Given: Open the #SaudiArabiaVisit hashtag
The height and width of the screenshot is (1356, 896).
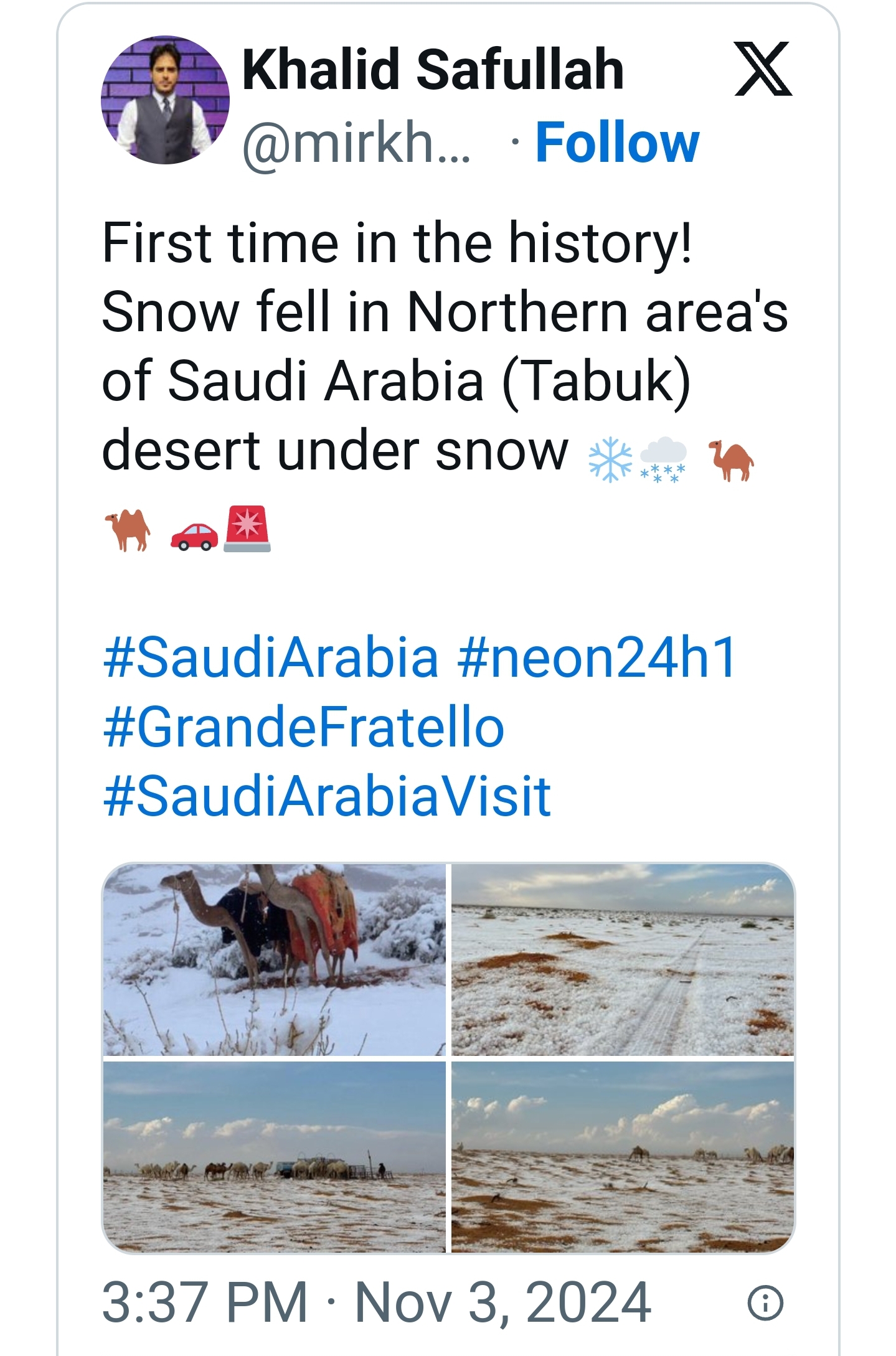Looking at the screenshot, I should coord(327,796).
